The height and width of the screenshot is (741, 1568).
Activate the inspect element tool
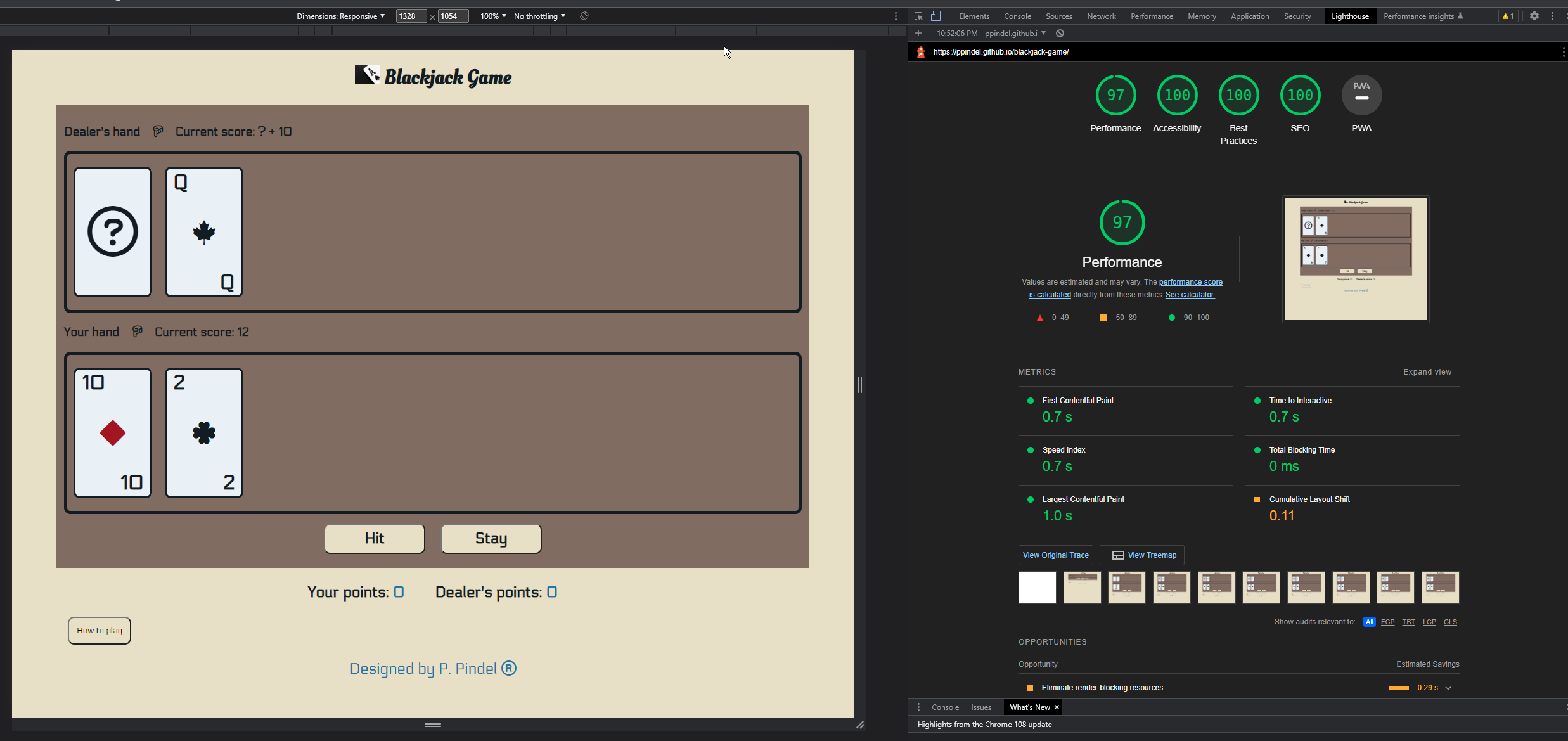tap(918, 16)
